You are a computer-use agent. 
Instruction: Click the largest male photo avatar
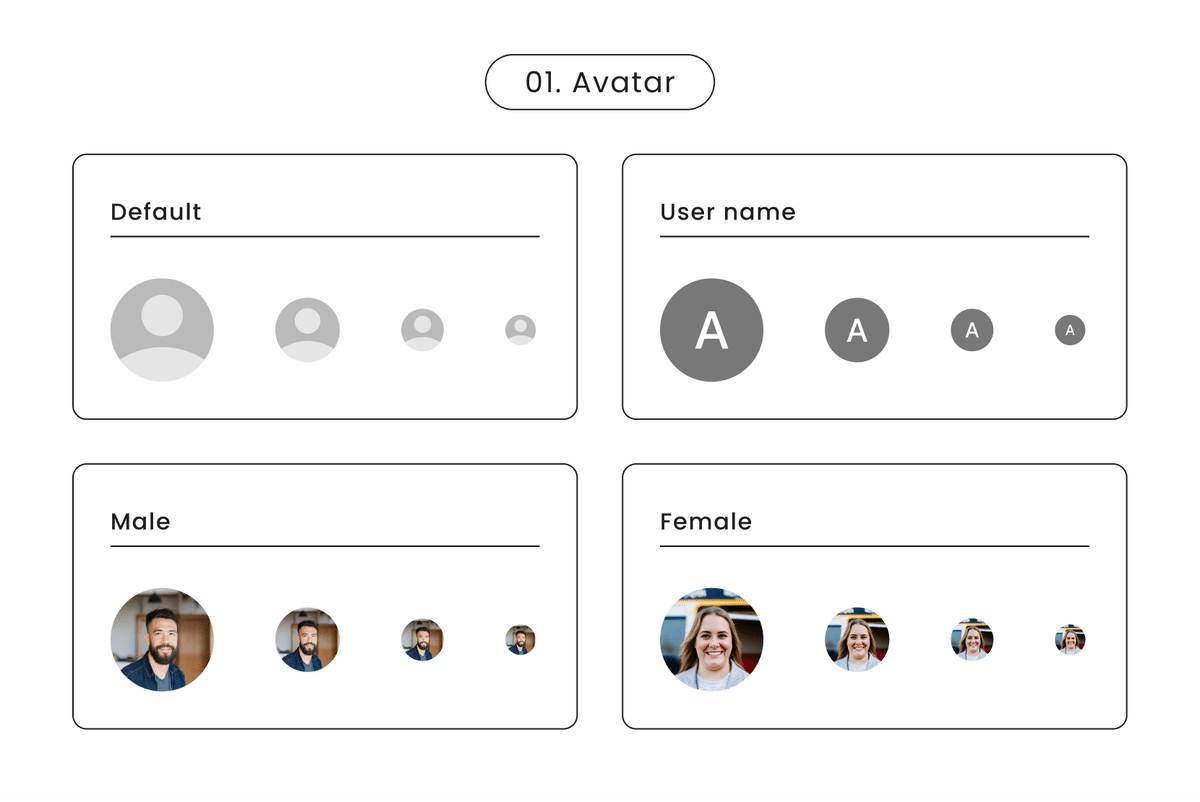(162, 640)
